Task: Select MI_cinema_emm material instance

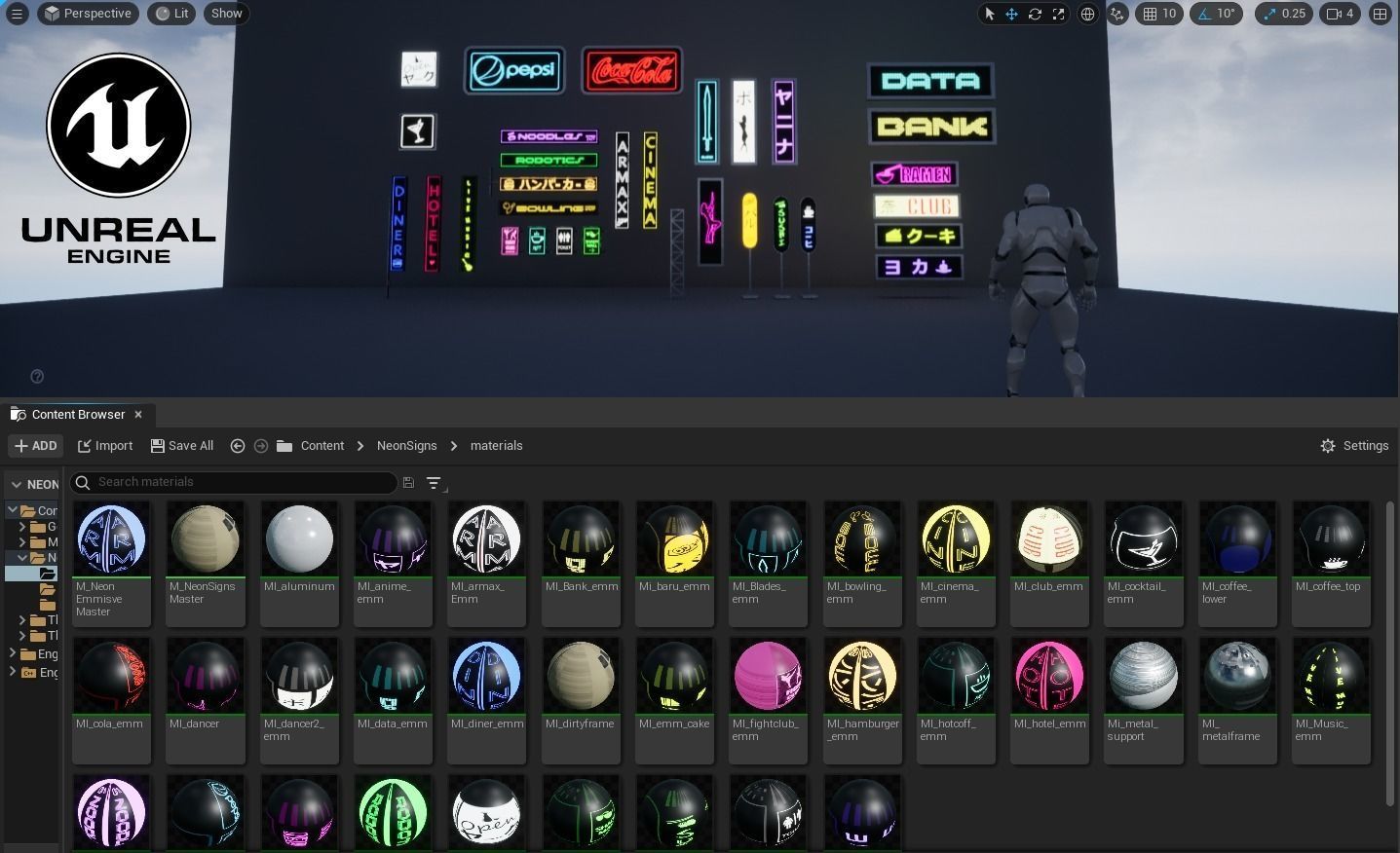Action: [x=957, y=563]
